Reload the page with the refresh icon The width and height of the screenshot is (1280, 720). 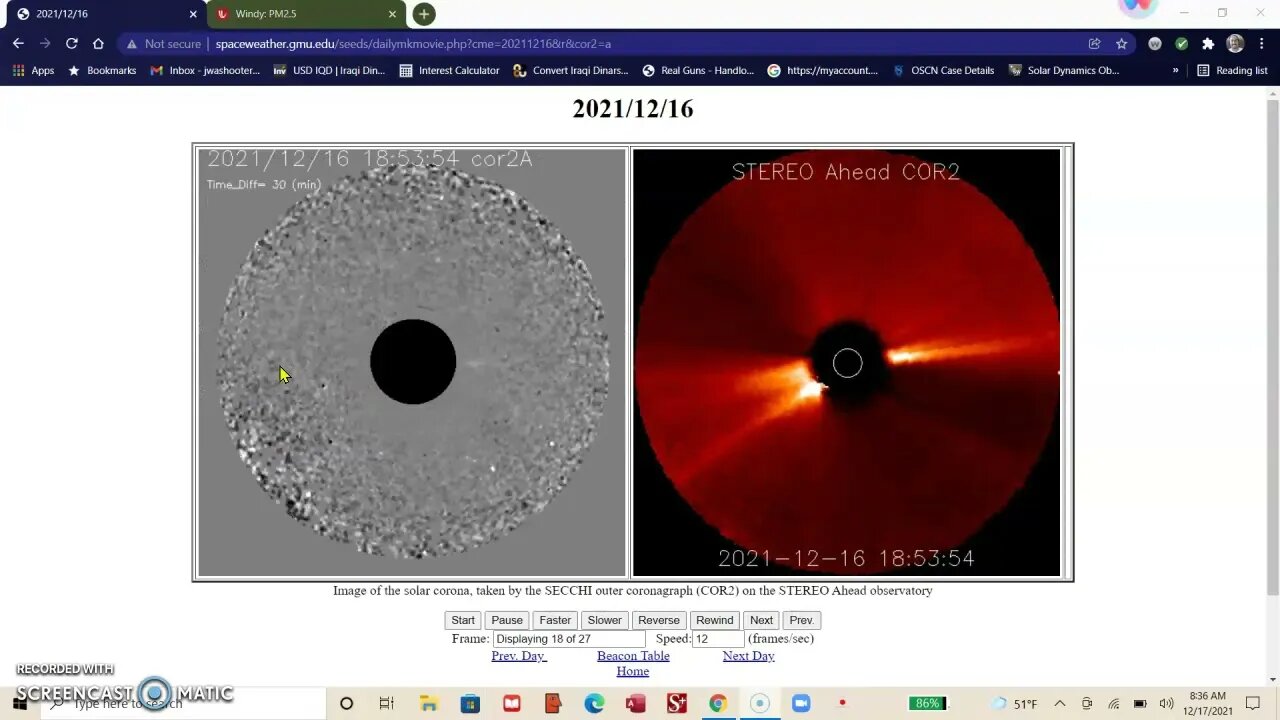pos(72,44)
